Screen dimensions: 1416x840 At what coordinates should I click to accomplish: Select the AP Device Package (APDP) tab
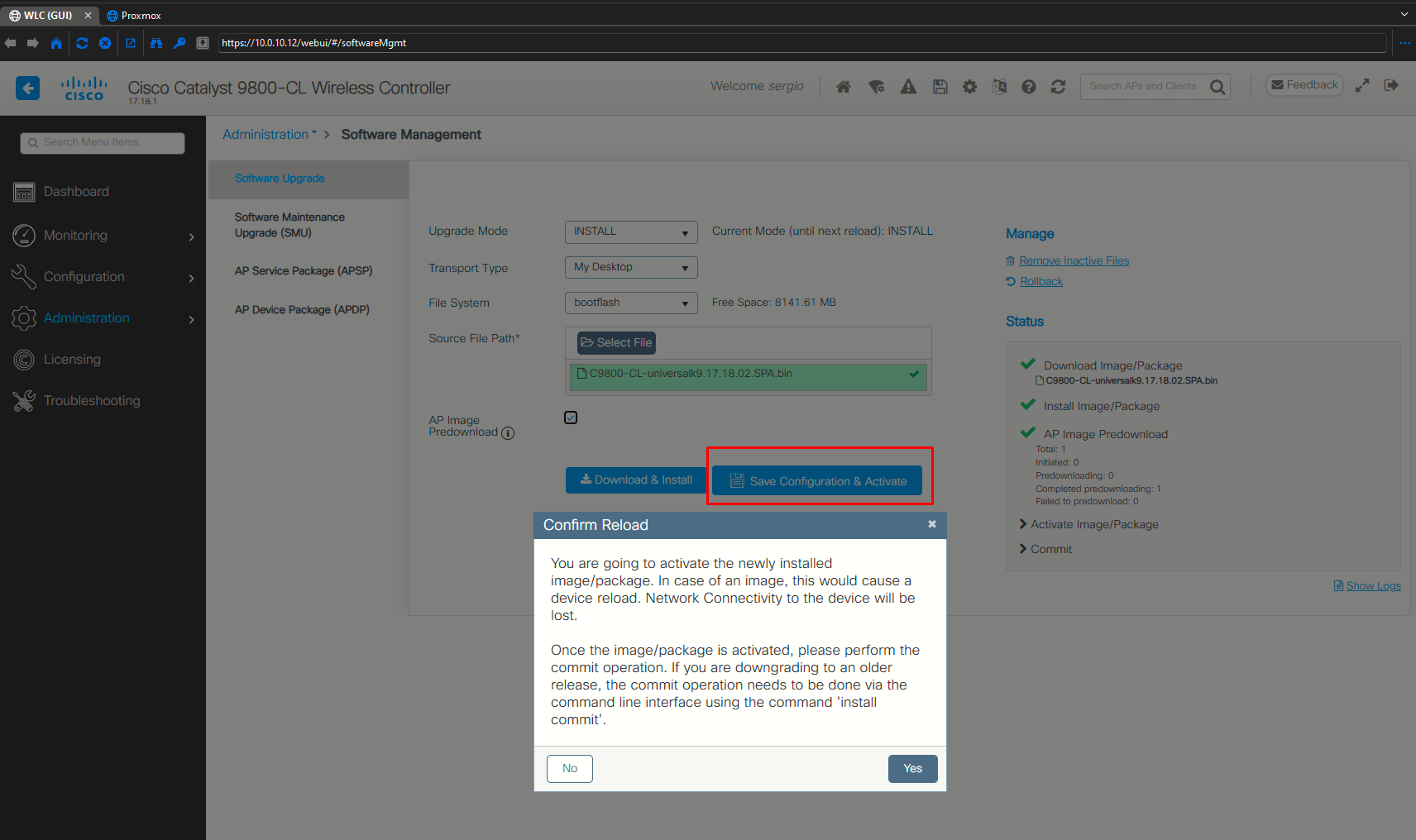coord(302,310)
